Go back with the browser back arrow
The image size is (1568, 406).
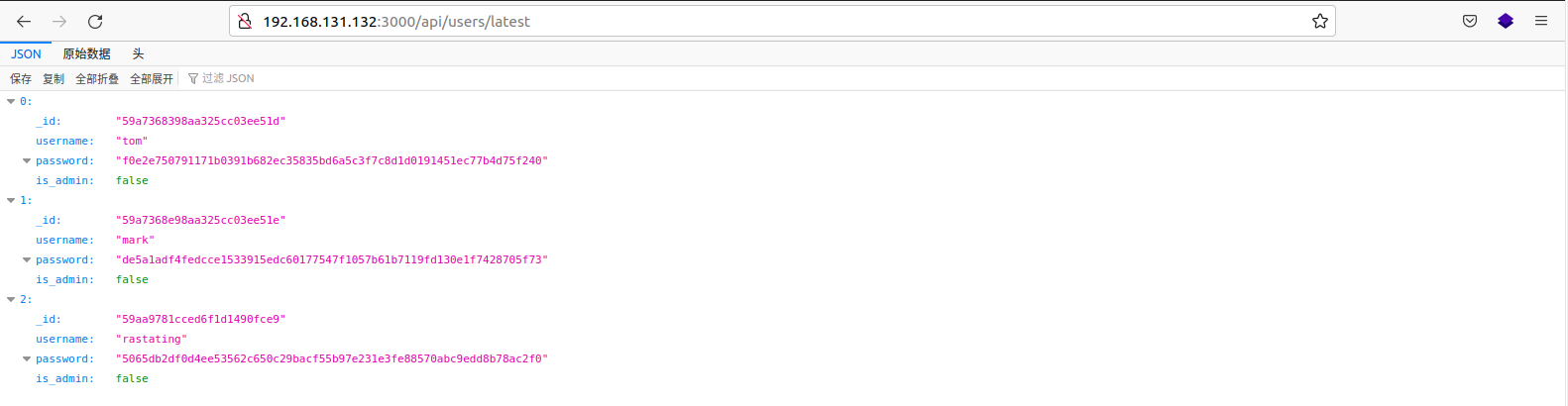pyautogui.click(x=24, y=21)
